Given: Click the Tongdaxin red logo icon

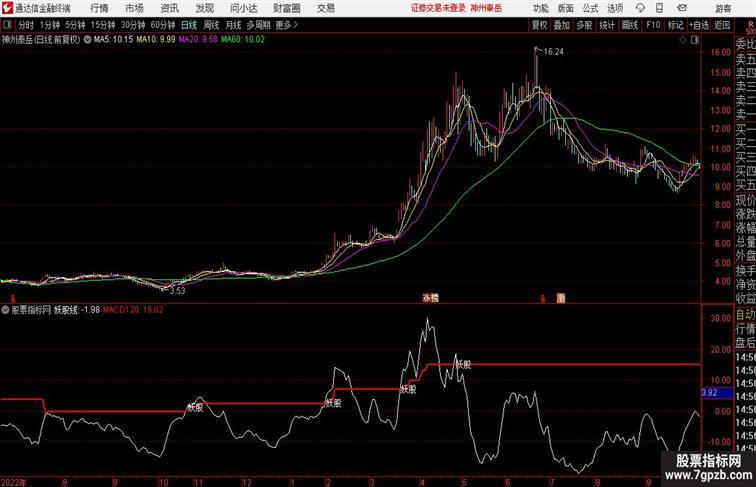Looking at the screenshot, I should click(x=7, y=8).
